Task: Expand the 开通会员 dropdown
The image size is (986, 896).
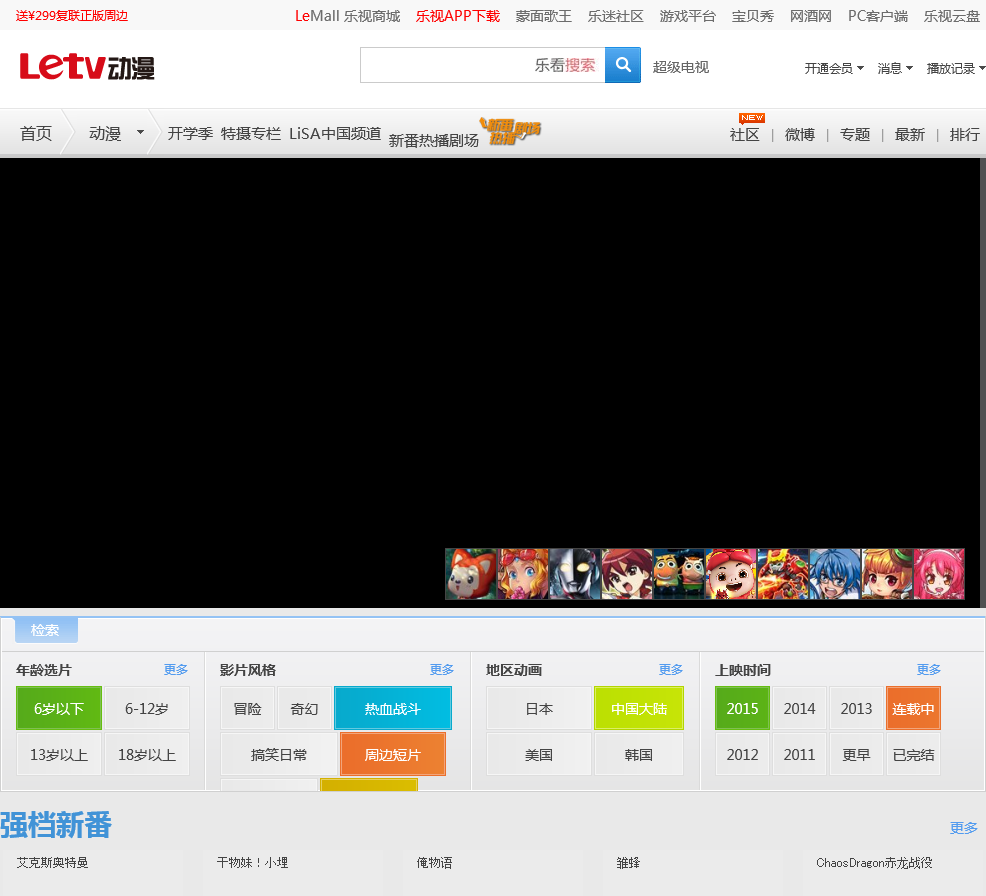Action: (x=834, y=68)
